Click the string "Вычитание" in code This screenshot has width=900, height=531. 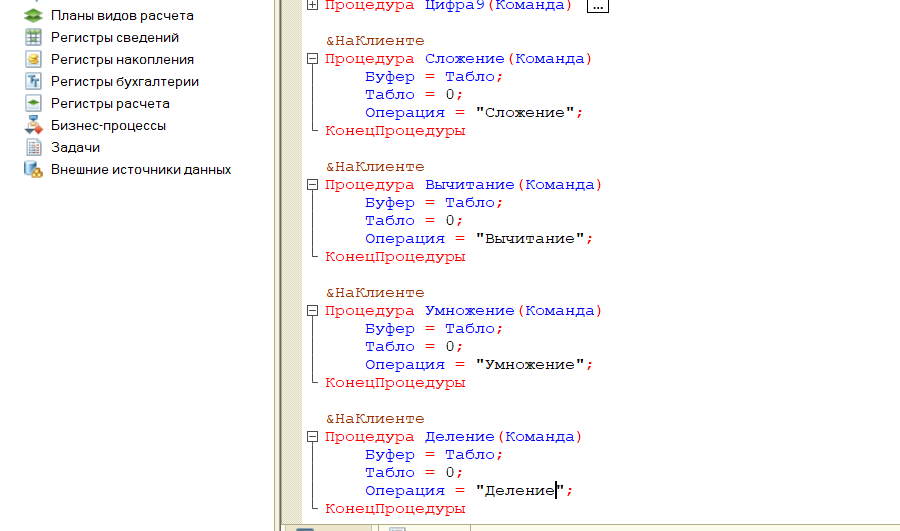point(530,238)
